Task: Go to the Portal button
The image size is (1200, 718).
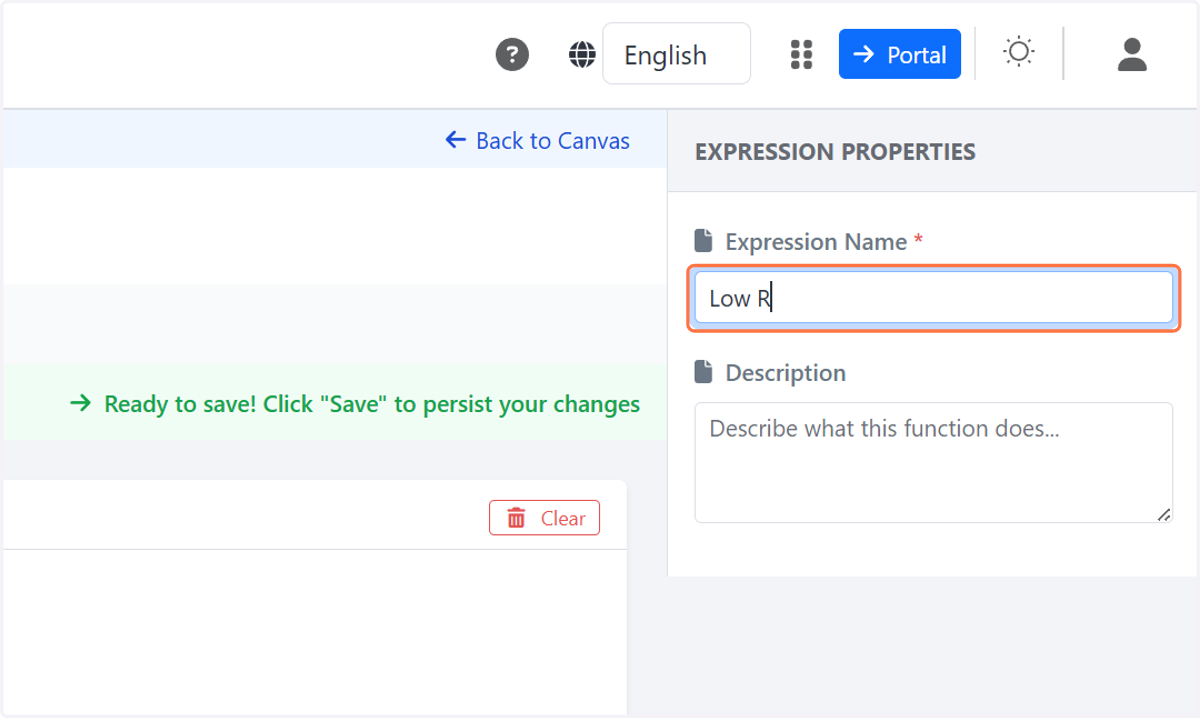Action: pos(900,54)
